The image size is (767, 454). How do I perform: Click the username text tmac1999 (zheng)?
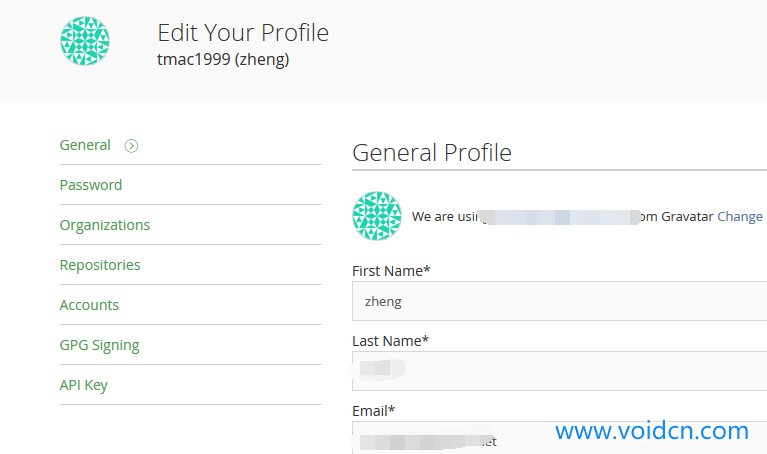pyautogui.click(x=224, y=59)
